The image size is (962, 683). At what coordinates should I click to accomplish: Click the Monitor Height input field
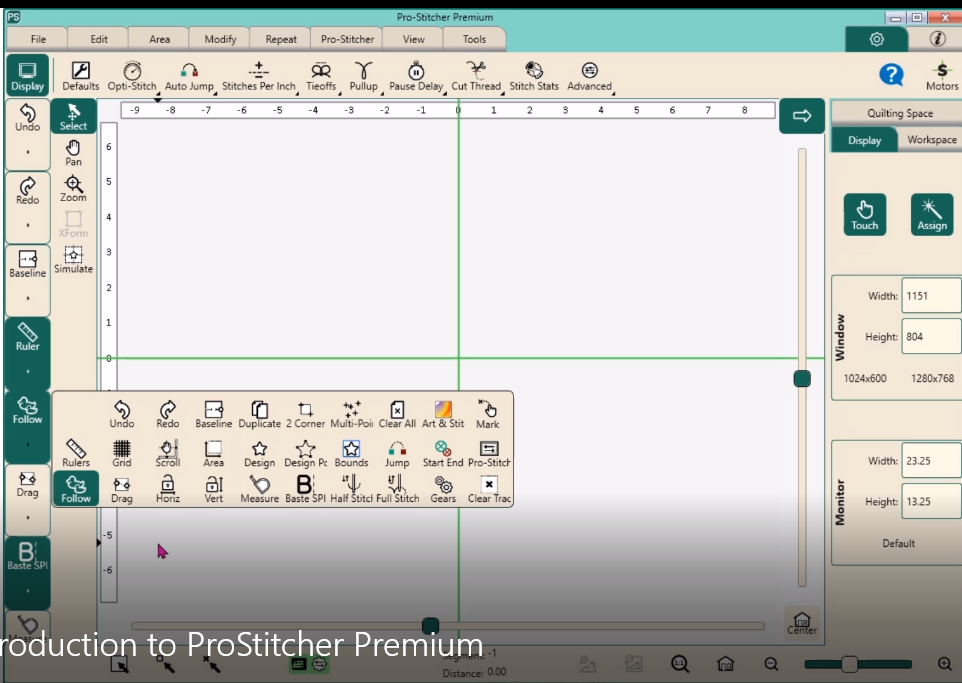(931, 501)
